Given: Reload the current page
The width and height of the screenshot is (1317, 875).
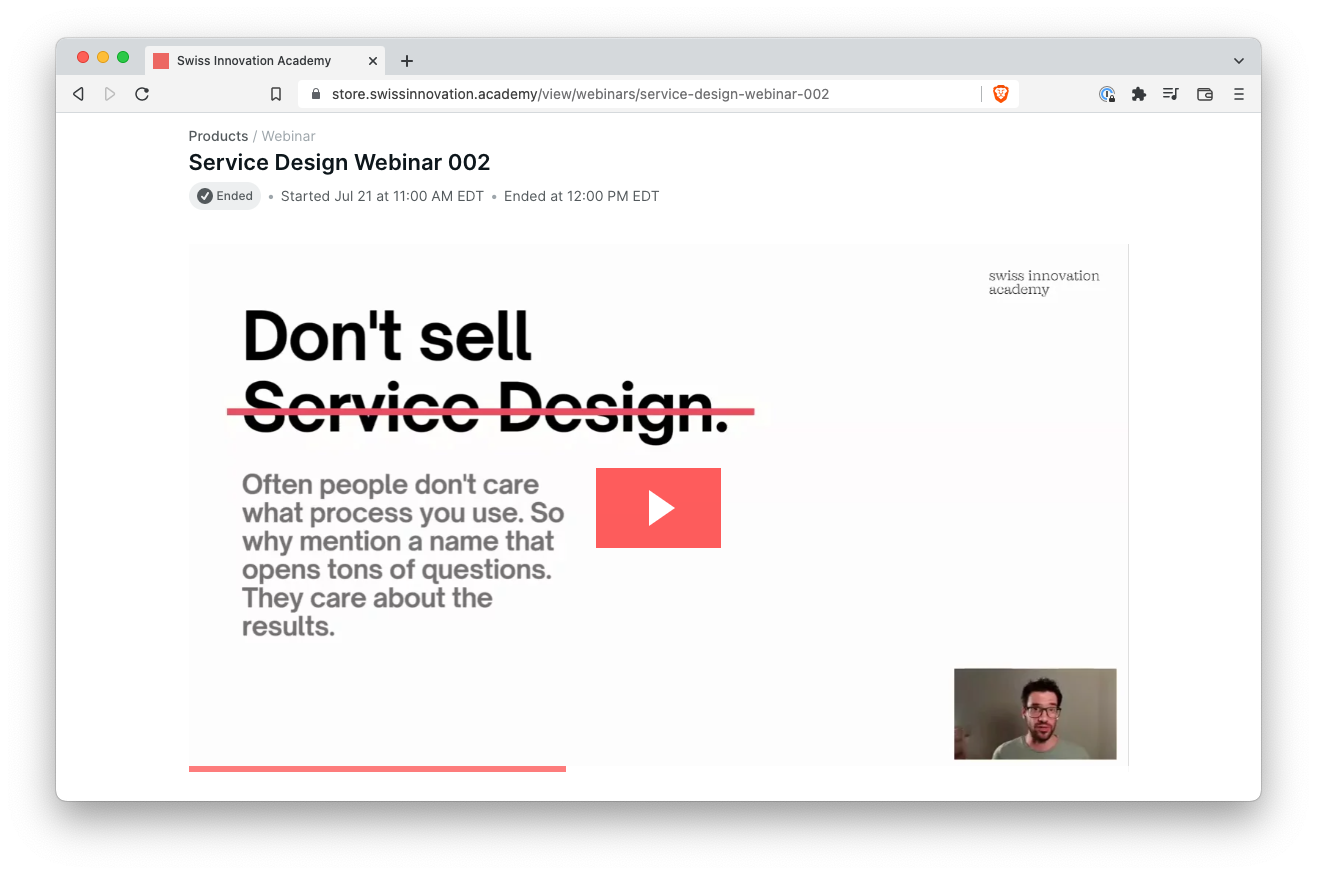Looking at the screenshot, I should (x=142, y=94).
